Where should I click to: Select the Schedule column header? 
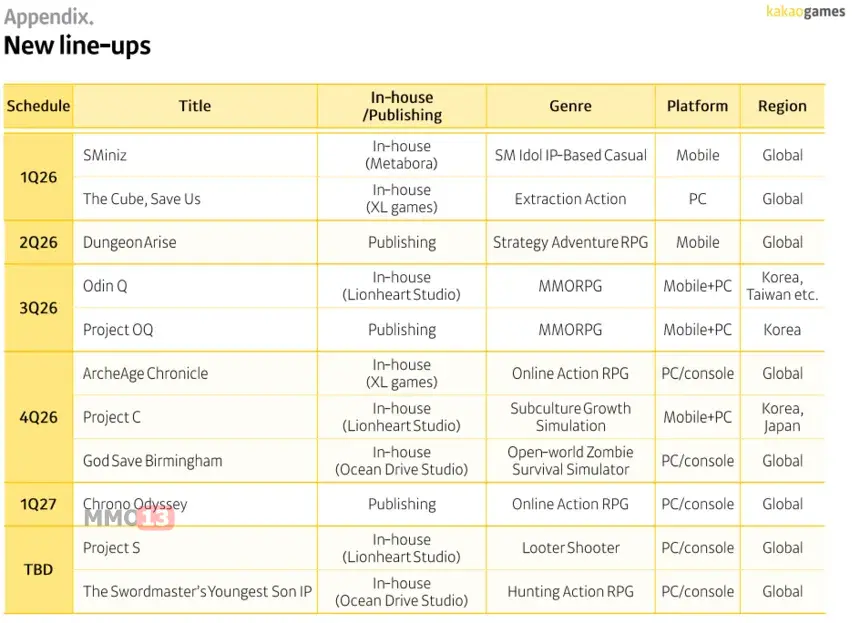click(38, 106)
